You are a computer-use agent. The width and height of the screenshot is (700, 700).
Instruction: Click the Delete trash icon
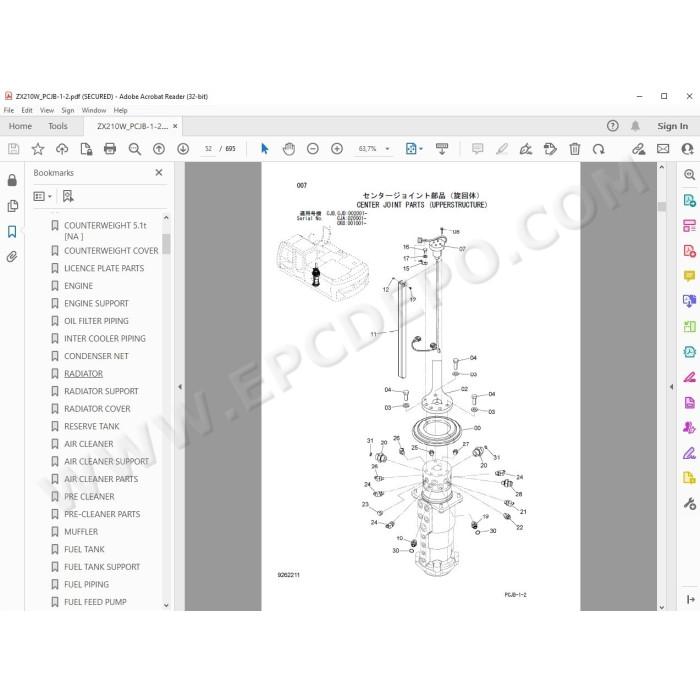[575, 149]
